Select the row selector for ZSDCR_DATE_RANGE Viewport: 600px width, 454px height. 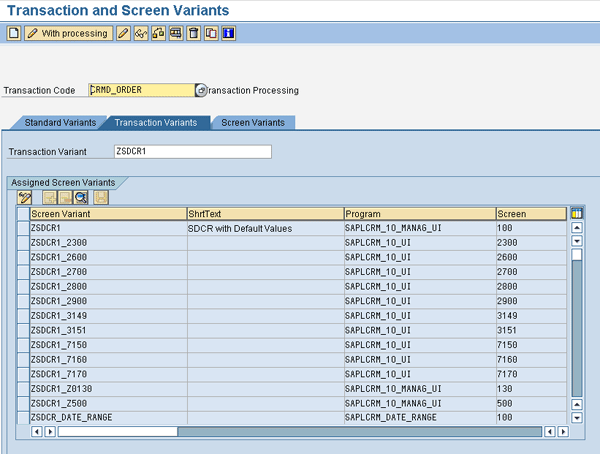pyautogui.click(x=23, y=417)
